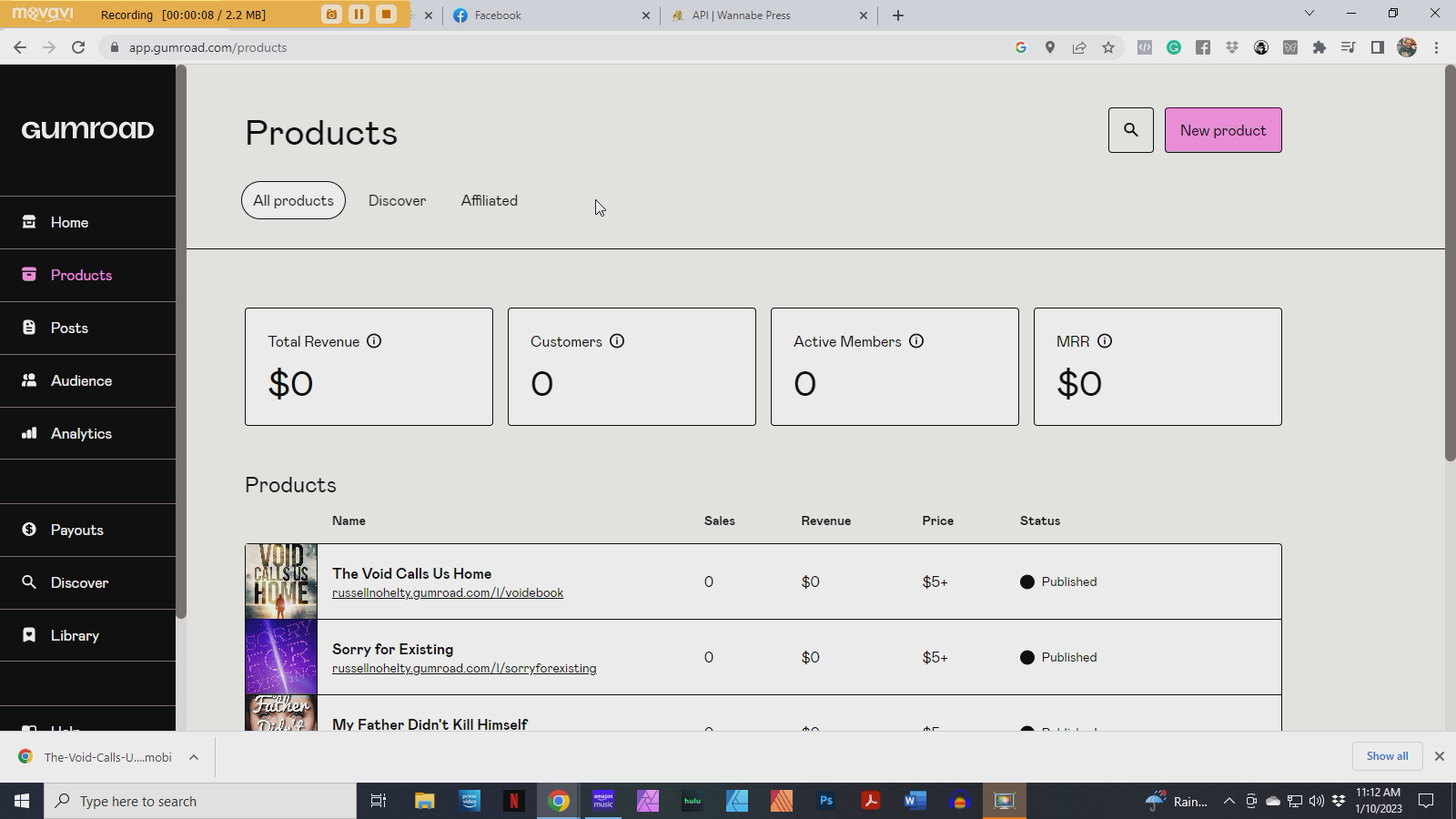1456x819 pixels.
Task: Switch to the Discover tab
Action: (x=397, y=200)
